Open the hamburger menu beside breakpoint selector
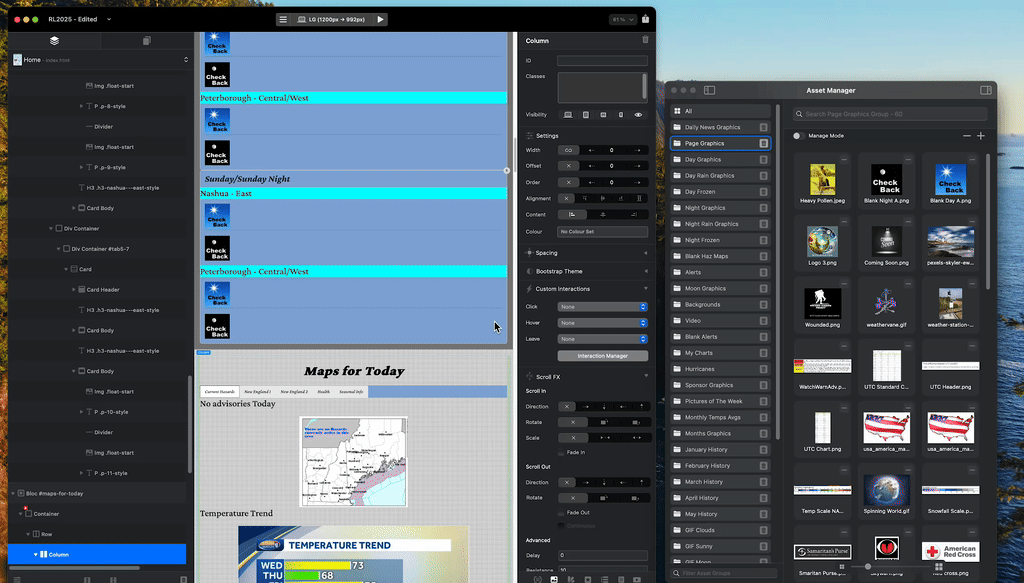1024x583 pixels. point(283,19)
